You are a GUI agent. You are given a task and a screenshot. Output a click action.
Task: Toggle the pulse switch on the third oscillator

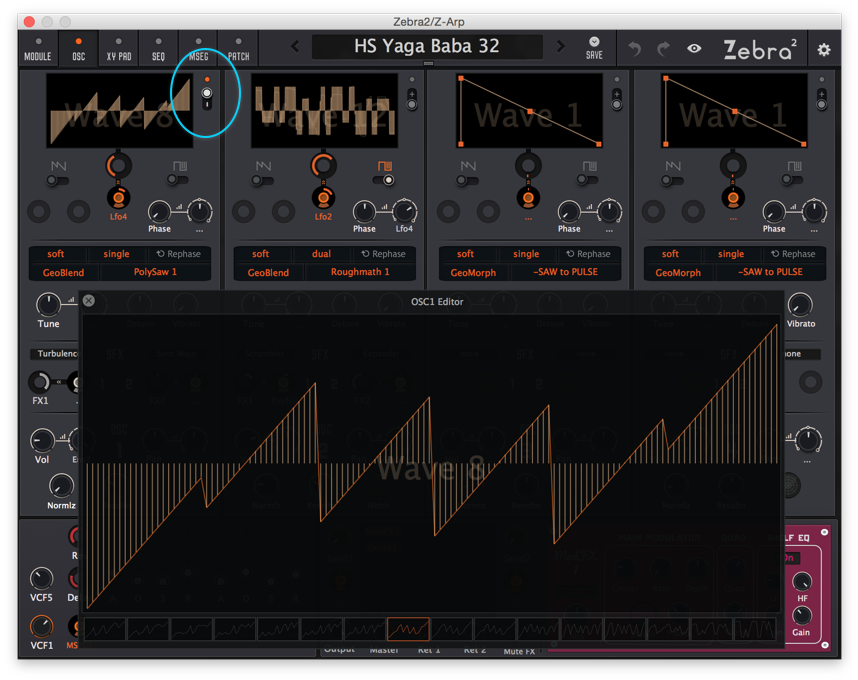[588, 179]
